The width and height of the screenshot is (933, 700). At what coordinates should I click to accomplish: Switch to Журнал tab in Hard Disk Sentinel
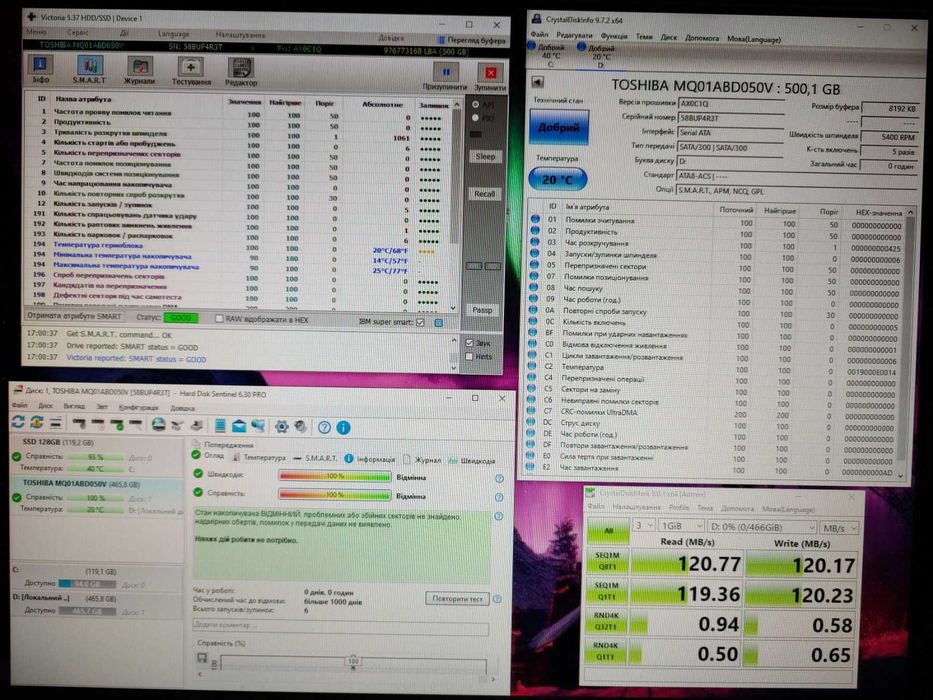coord(422,460)
